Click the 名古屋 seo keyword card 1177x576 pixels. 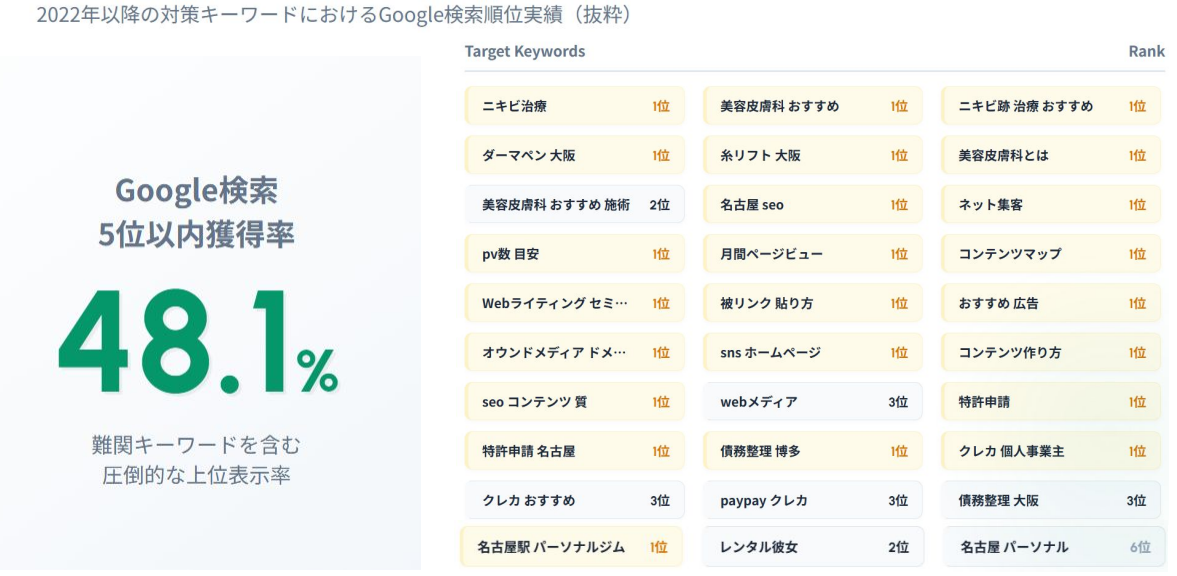pyautogui.click(x=813, y=204)
